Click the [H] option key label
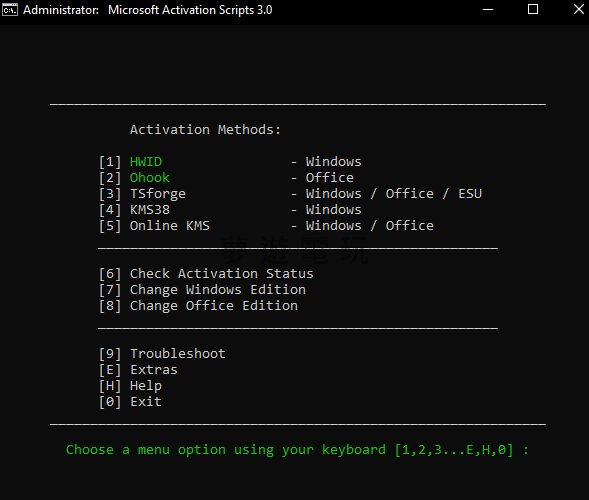The width and height of the screenshot is (589, 500). tap(110, 387)
